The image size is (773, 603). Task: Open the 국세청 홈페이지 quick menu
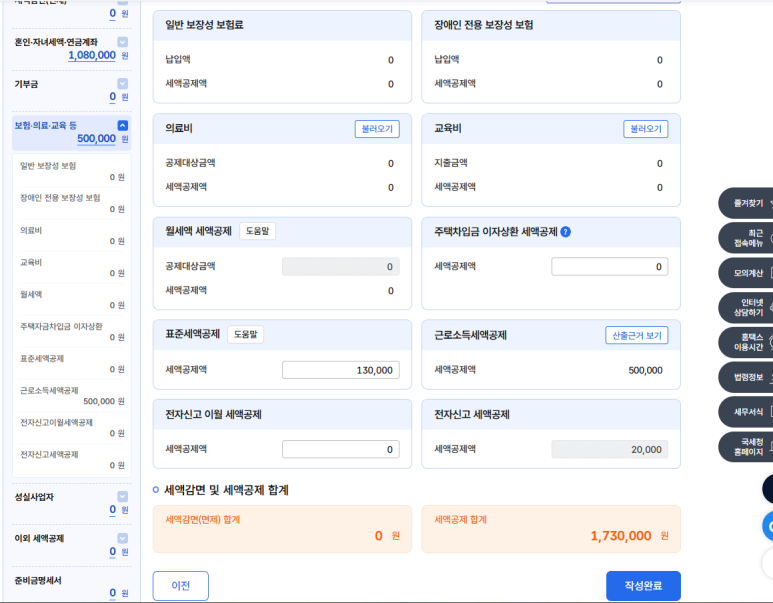pyautogui.click(x=746, y=447)
